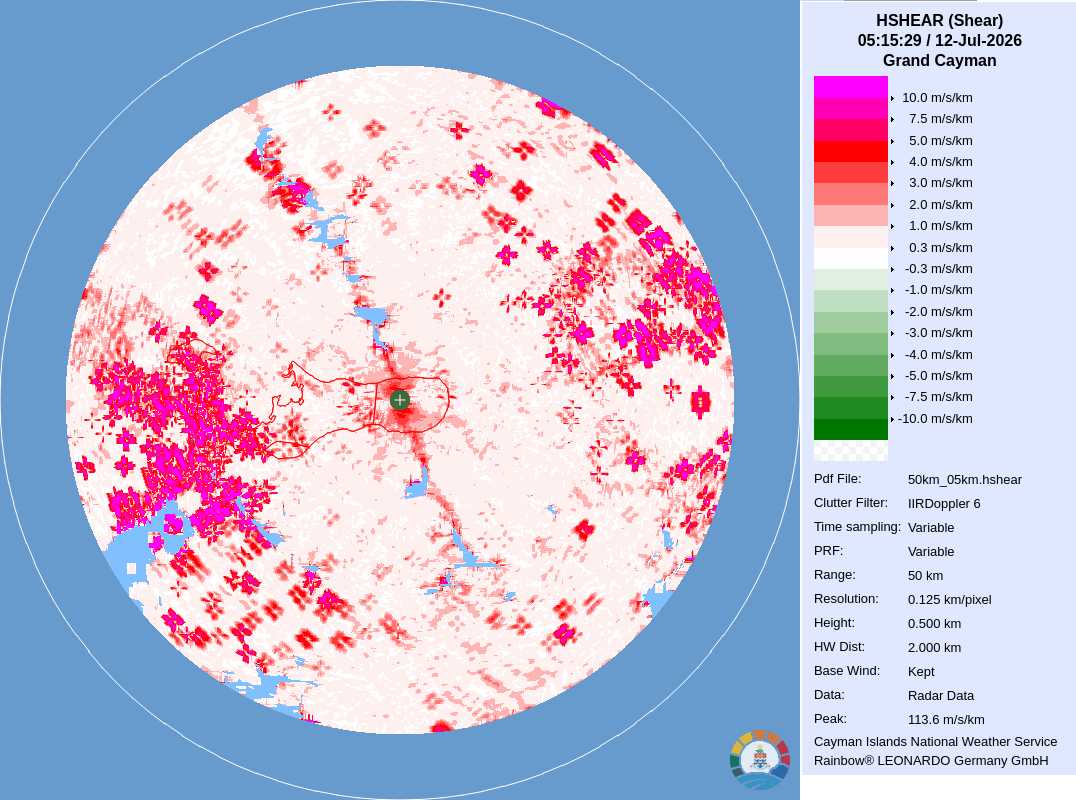Click the Rainbow LEONARDO Germany GmbH text

click(931, 761)
